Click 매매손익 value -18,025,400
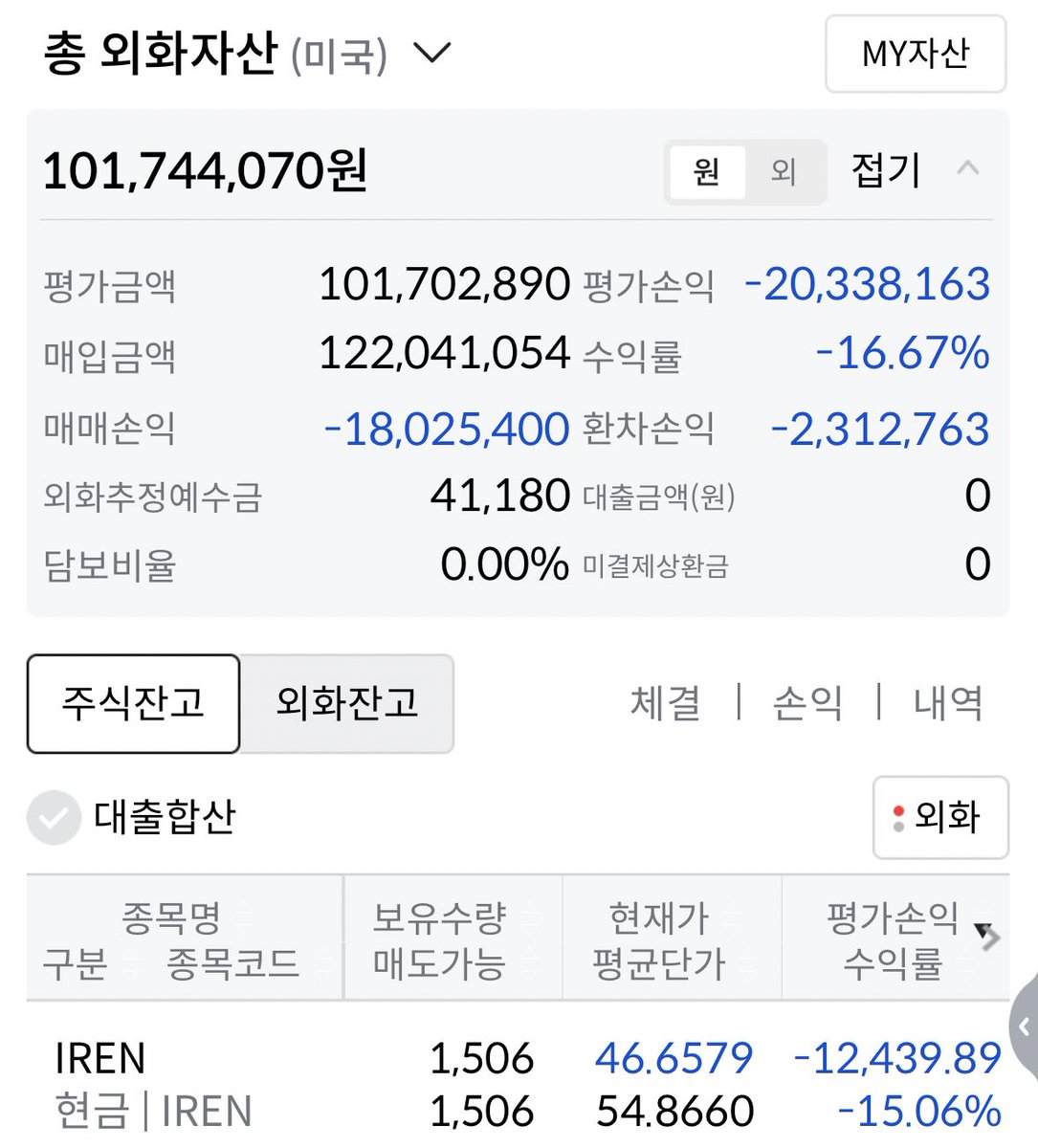 pyautogui.click(x=447, y=430)
